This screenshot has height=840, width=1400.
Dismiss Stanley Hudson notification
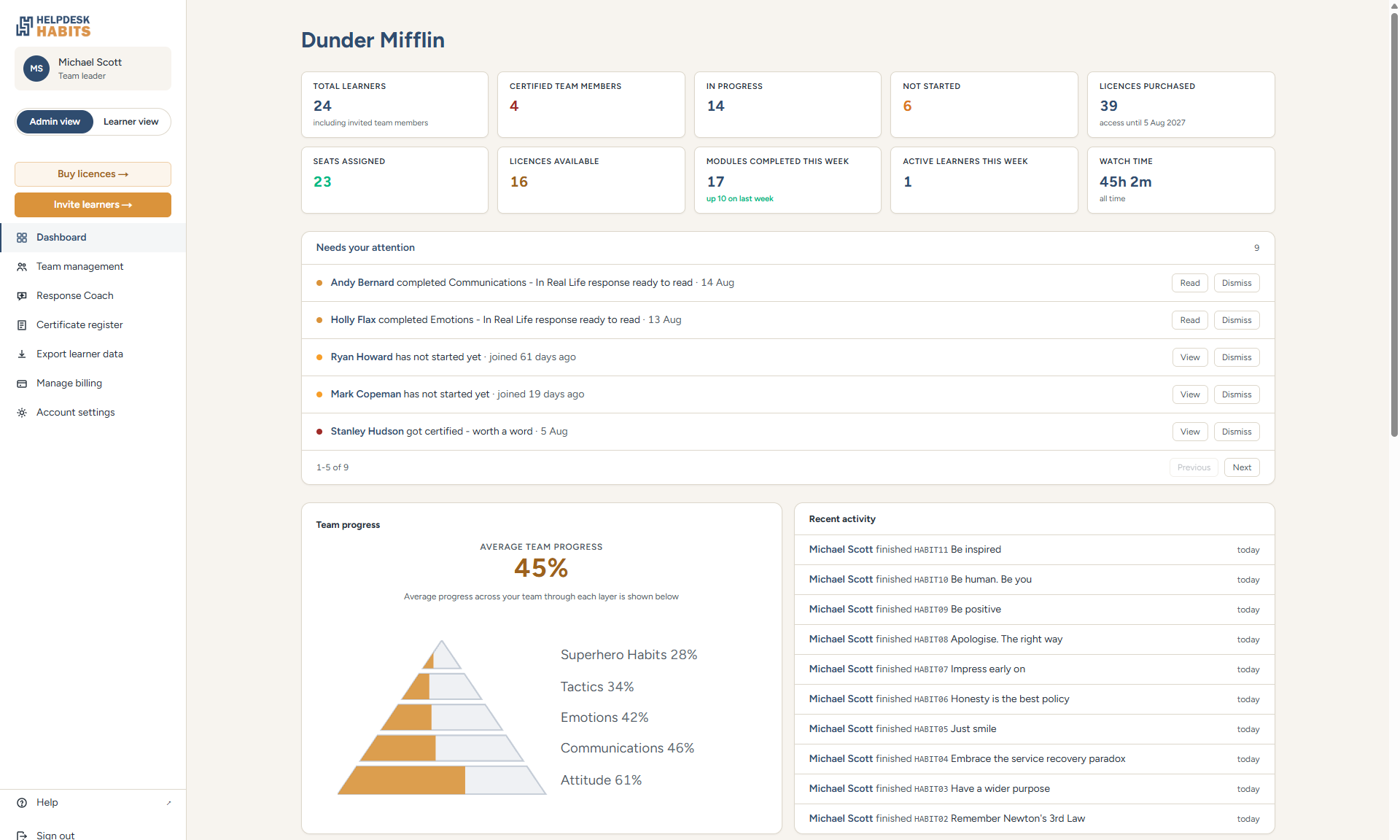[x=1237, y=432]
